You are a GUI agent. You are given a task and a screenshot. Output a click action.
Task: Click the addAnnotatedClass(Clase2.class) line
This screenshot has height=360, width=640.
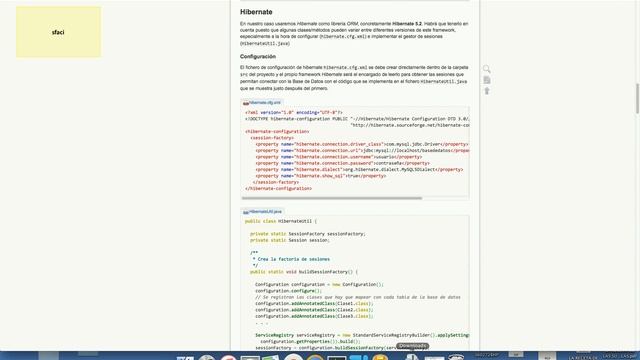[314, 310]
